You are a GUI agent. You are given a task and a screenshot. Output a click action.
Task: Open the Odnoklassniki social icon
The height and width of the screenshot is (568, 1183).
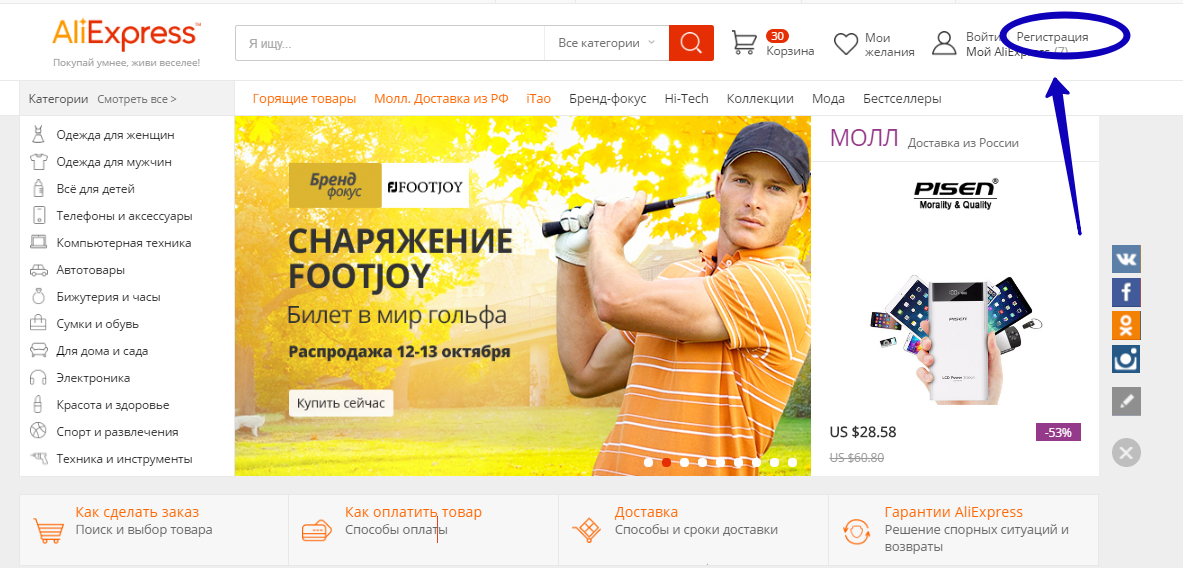point(1126,325)
